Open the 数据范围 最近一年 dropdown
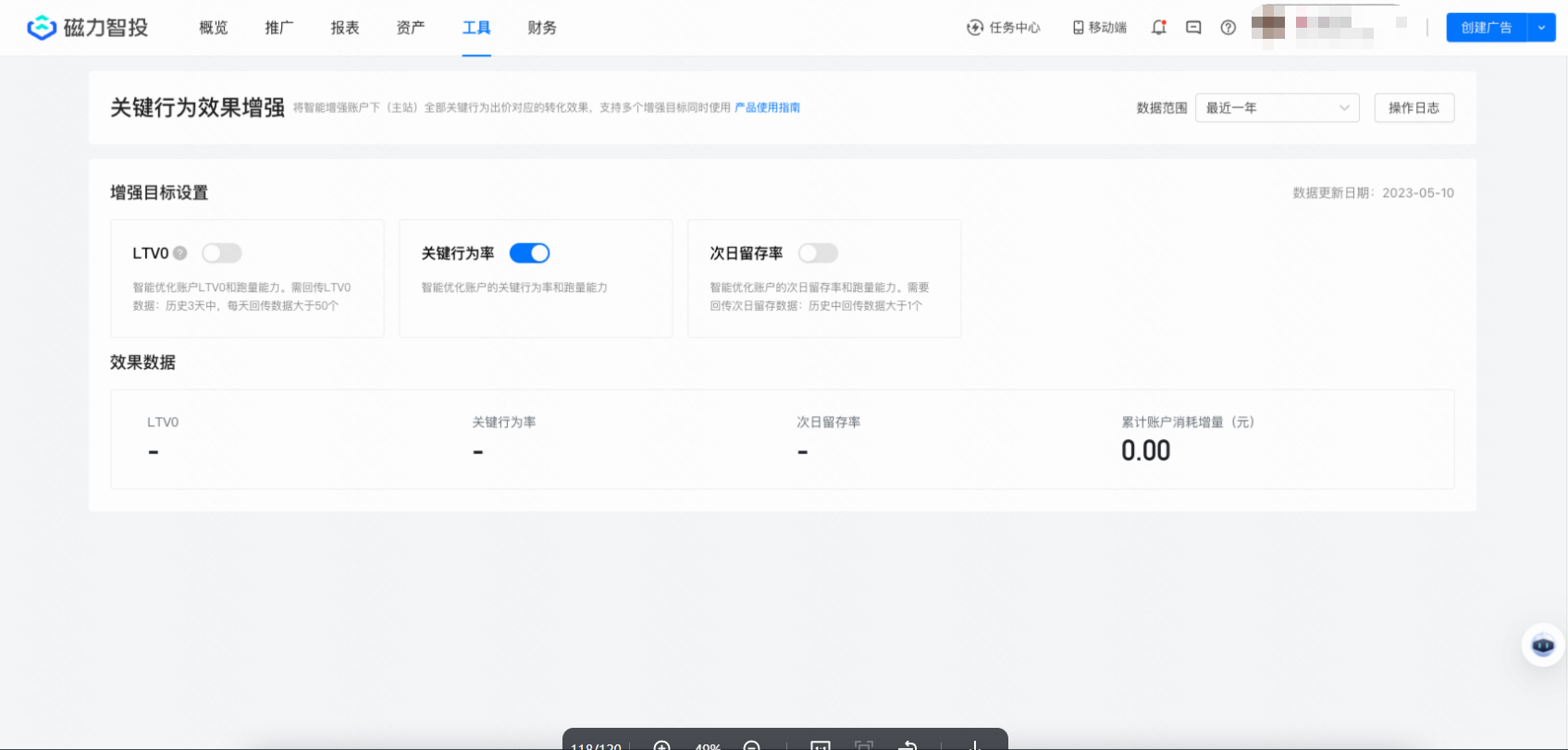The image size is (1568, 750). pyautogui.click(x=1278, y=108)
